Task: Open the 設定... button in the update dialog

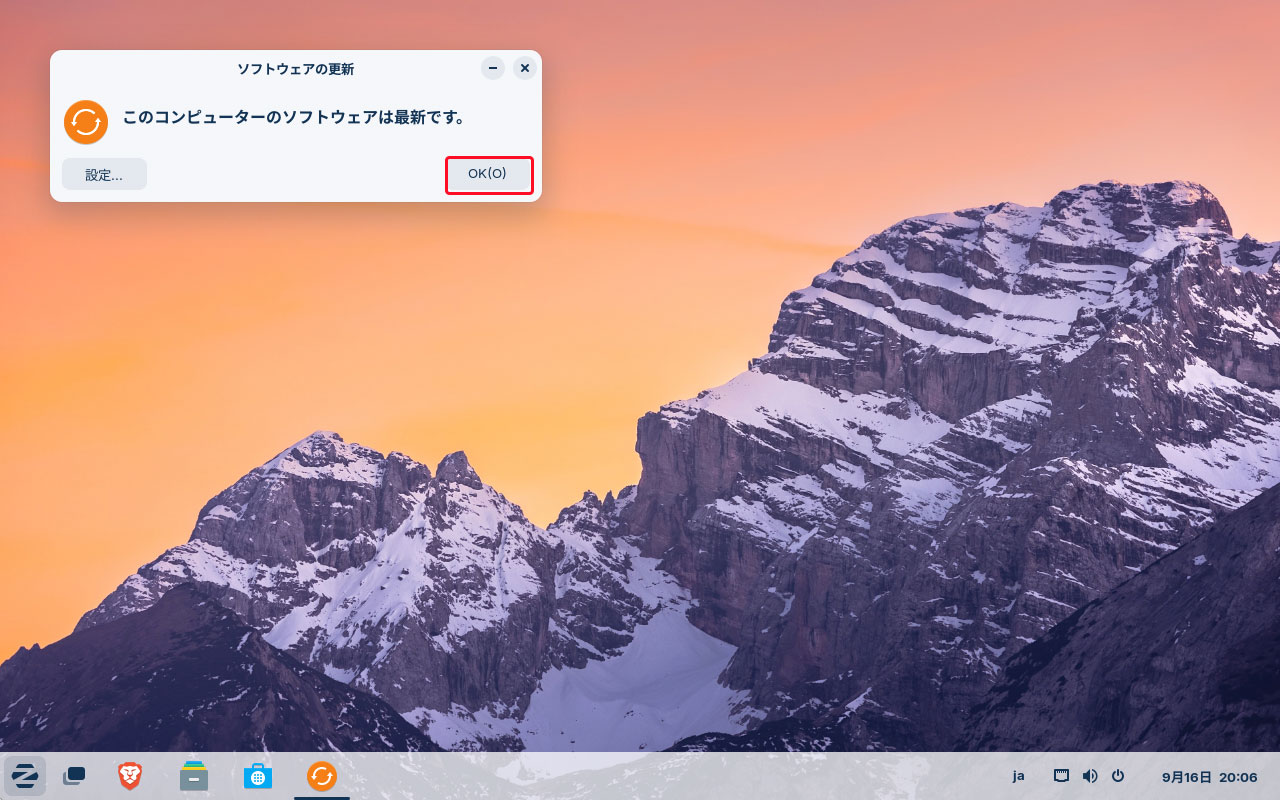Action: tap(104, 175)
